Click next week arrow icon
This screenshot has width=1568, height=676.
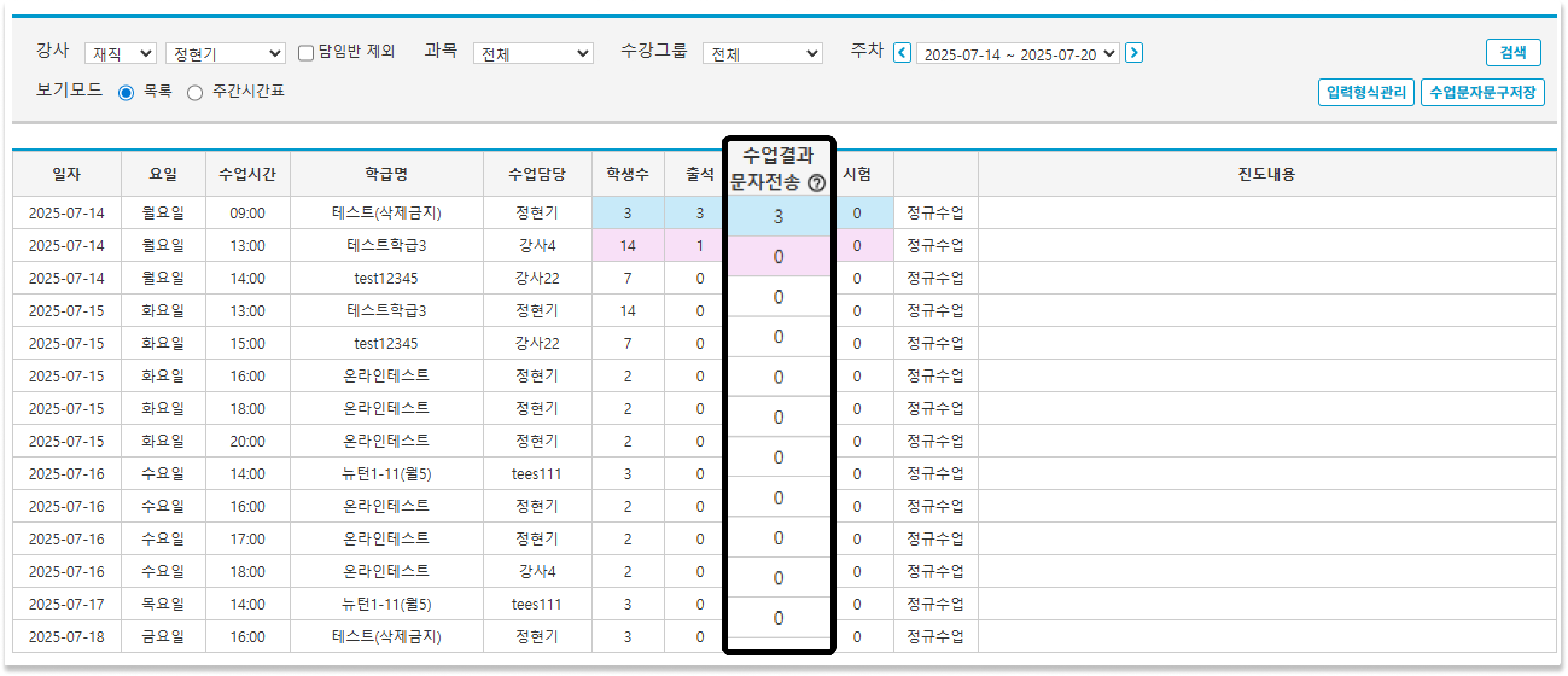(1133, 53)
